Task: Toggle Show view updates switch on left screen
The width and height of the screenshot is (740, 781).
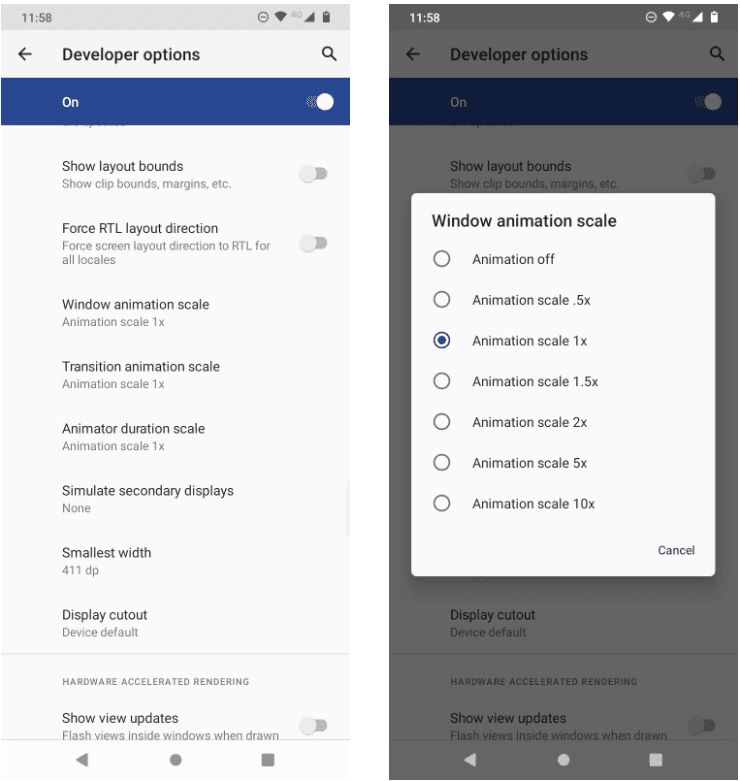Action: coord(314,726)
